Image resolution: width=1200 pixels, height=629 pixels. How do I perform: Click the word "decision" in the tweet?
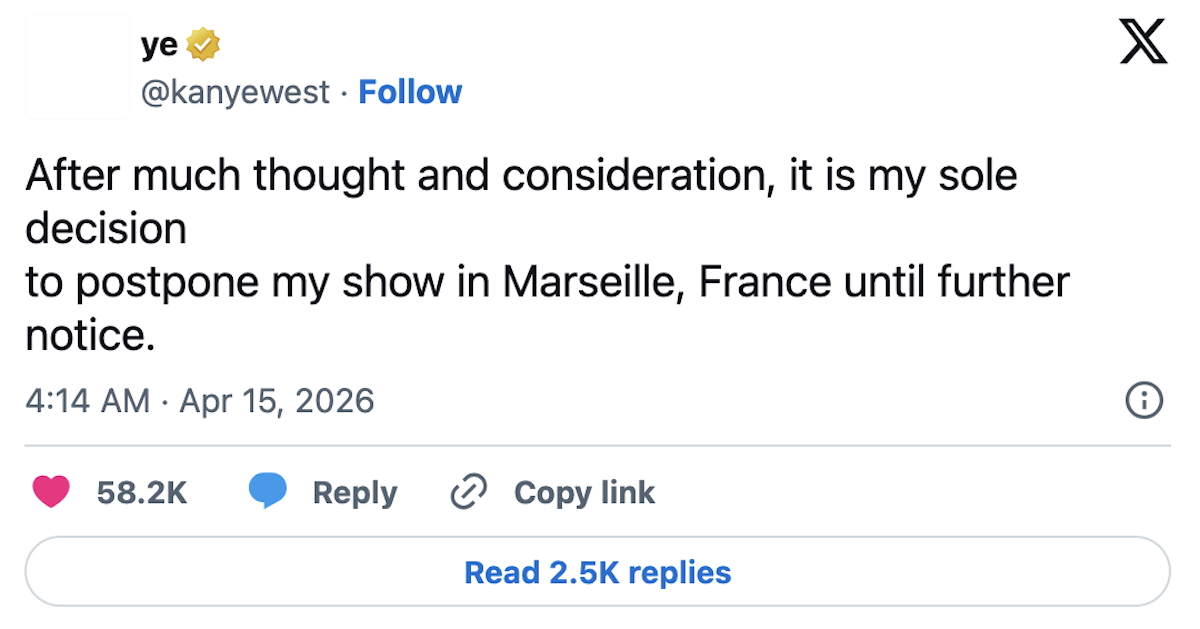coord(106,229)
